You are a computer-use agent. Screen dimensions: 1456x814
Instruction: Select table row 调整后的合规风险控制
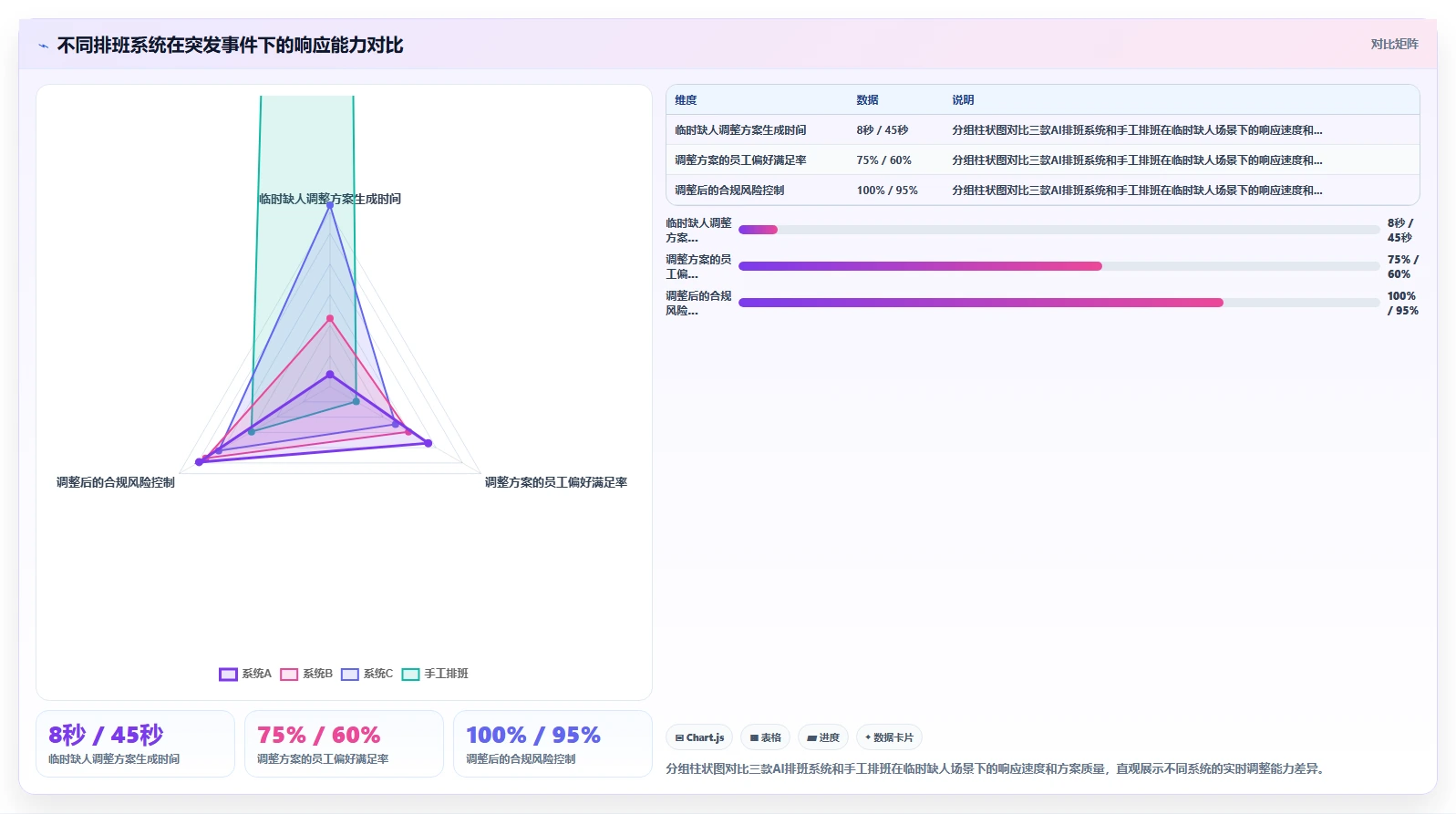pos(1042,191)
